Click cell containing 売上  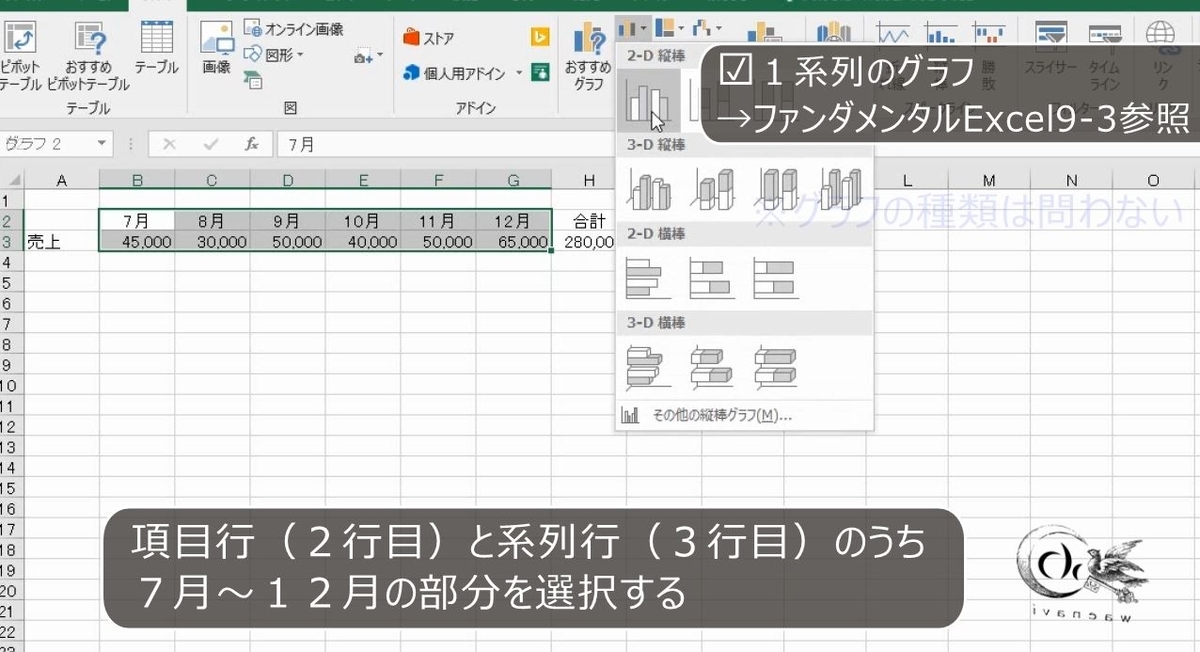click(x=61, y=241)
